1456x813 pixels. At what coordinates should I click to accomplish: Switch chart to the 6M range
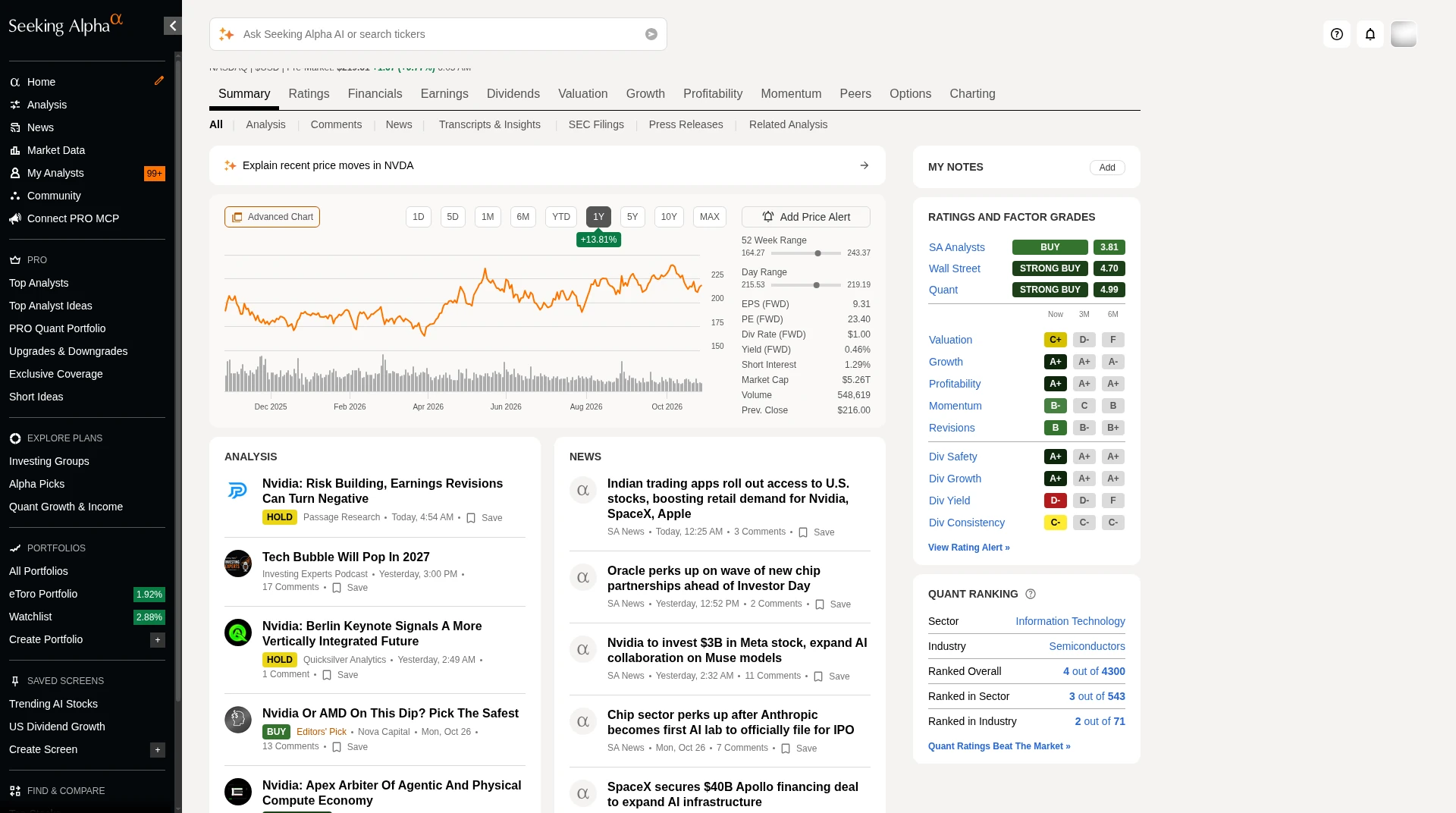click(x=523, y=217)
